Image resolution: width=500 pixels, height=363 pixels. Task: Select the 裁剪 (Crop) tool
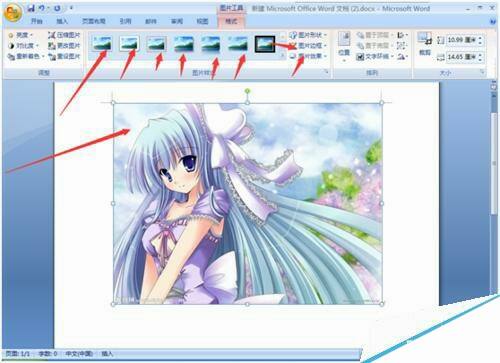(425, 43)
